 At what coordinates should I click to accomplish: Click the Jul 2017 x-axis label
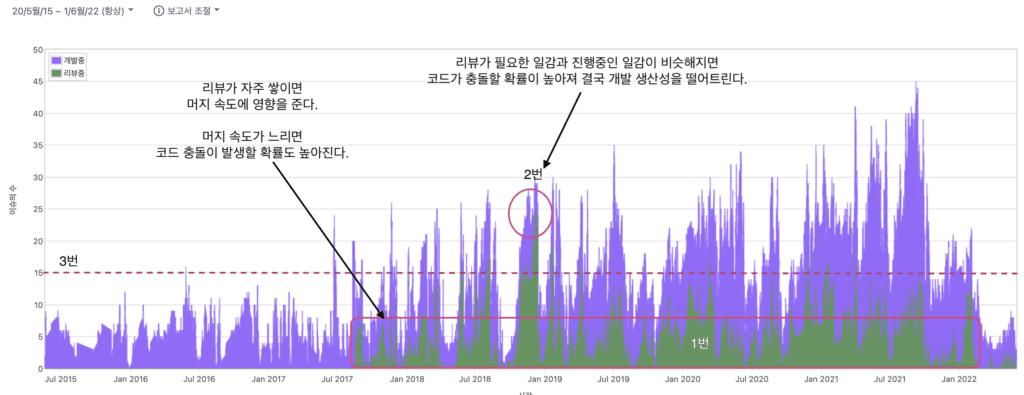(337, 378)
